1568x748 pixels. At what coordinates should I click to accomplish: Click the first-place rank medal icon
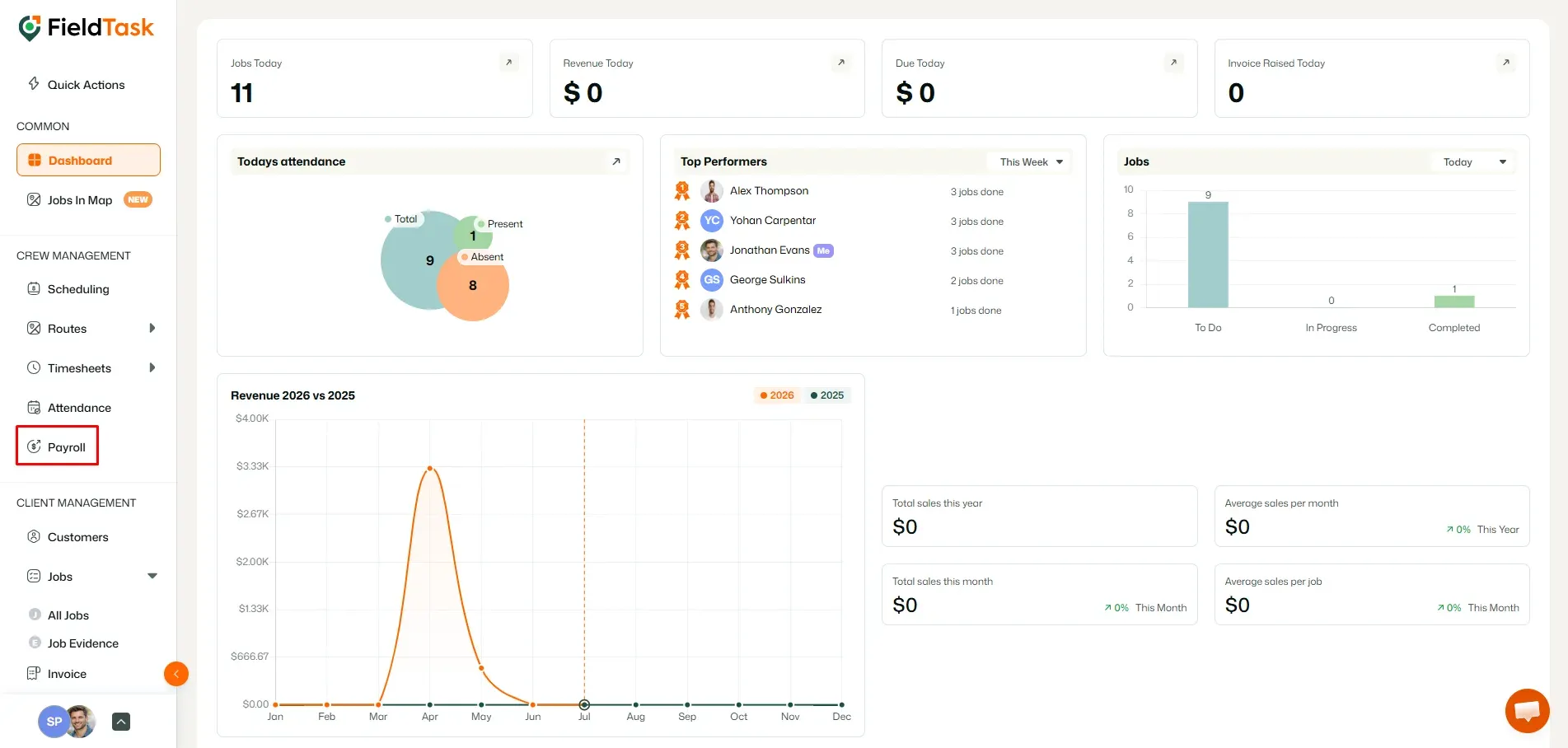coord(682,191)
